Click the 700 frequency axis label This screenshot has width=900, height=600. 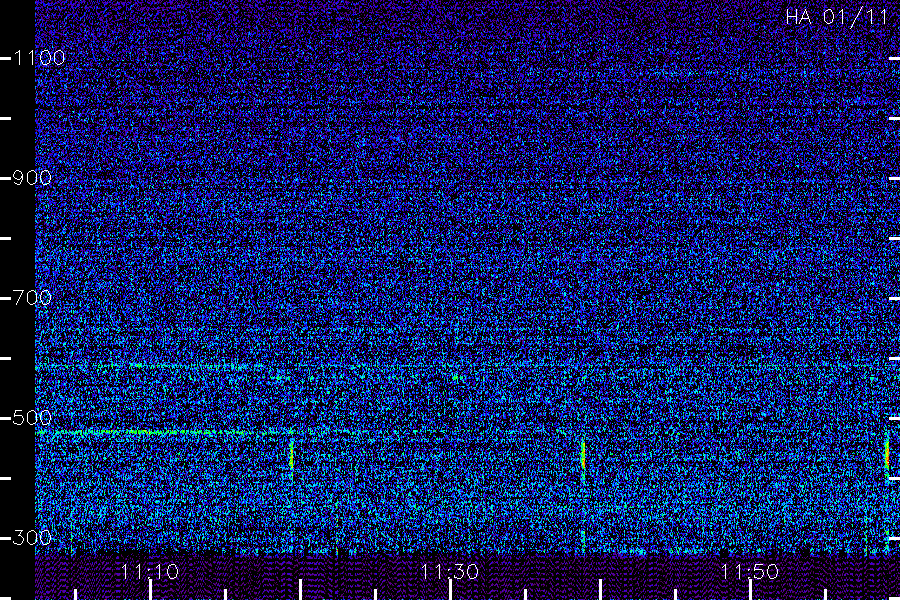[32, 297]
